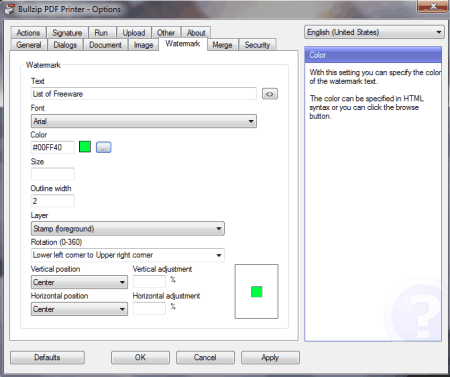Switch to the Document tab
Viewport: 450px width, 377px height.
[x=105, y=45]
